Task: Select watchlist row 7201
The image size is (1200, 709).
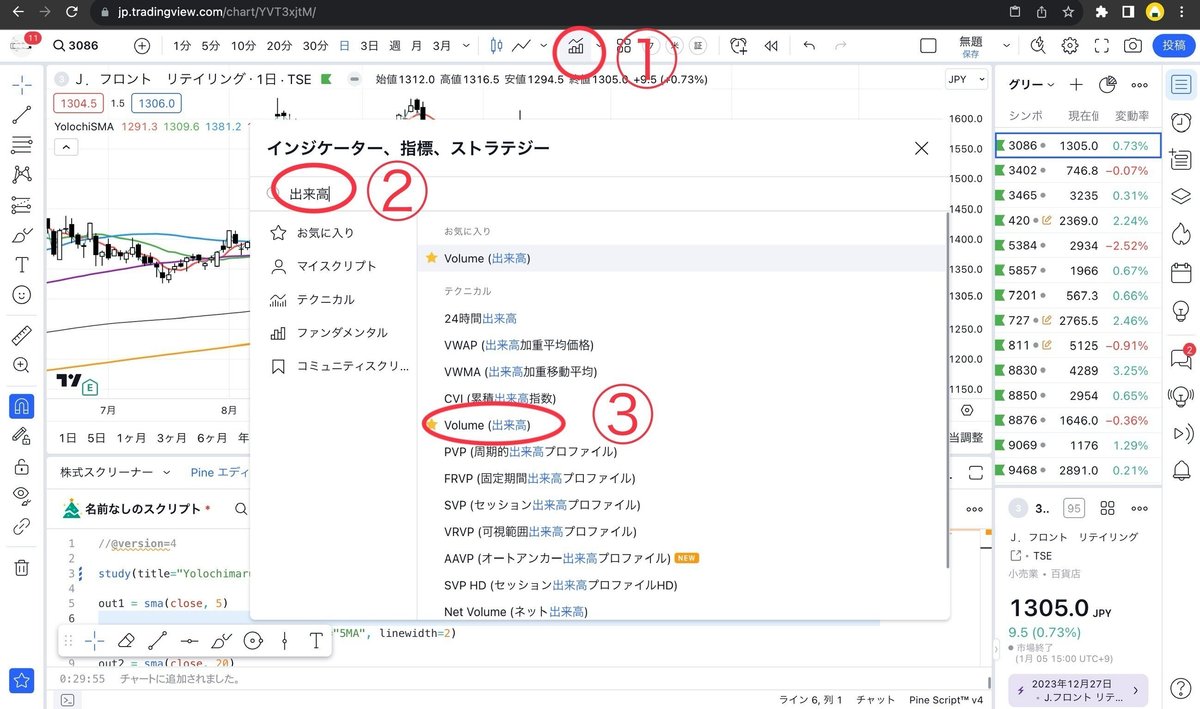Action: click(1078, 295)
